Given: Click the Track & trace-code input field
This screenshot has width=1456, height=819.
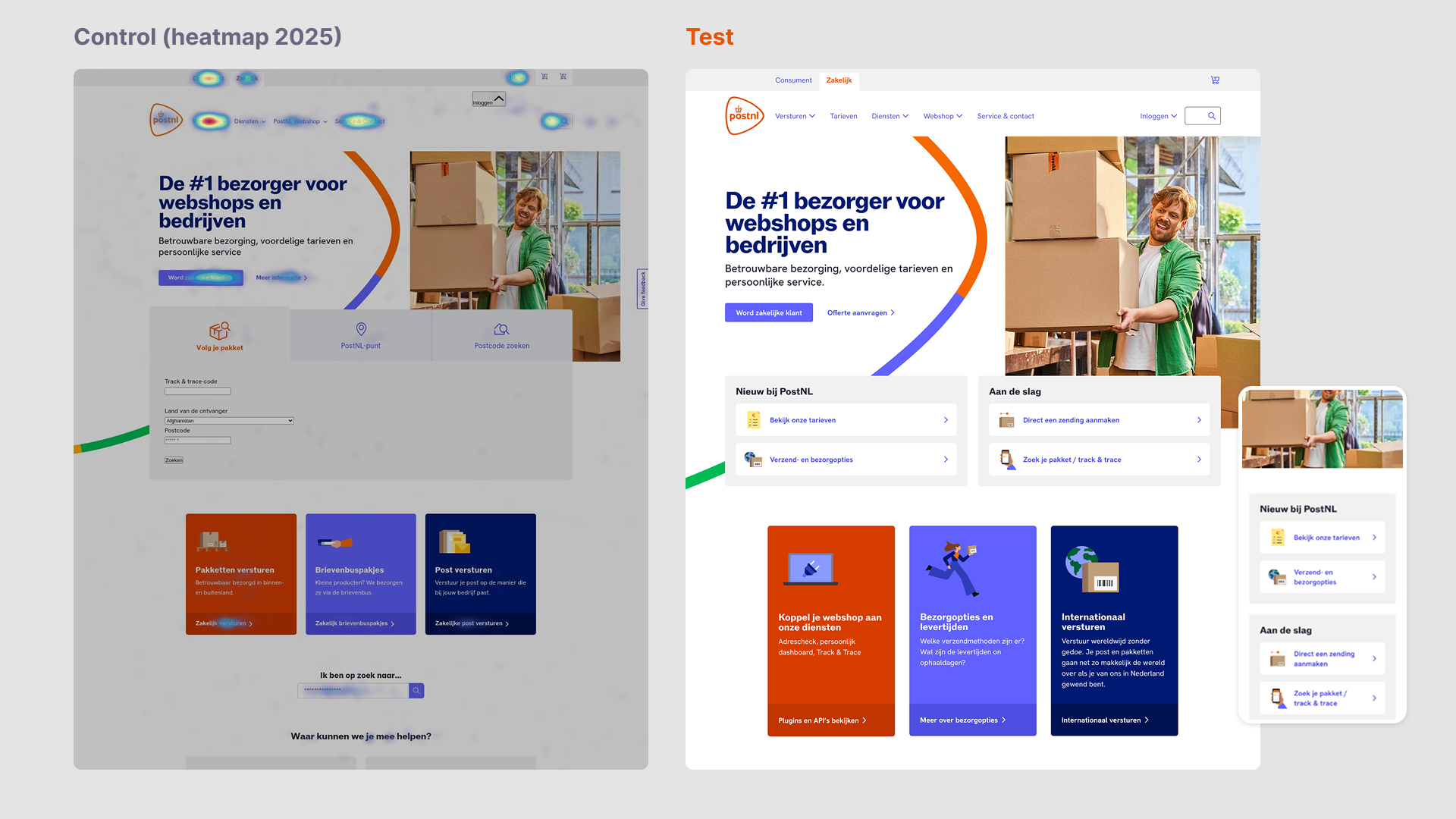Looking at the screenshot, I should [x=198, y=391].
